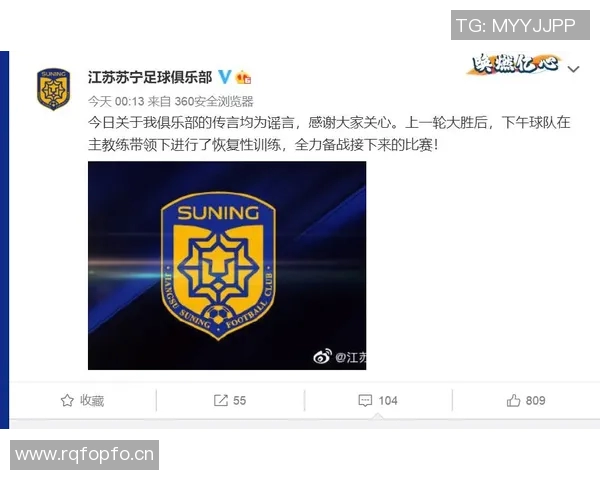Viewport: 600px width, 480px height.
Task: Click the post text body
Action: (x=329, y=134)
